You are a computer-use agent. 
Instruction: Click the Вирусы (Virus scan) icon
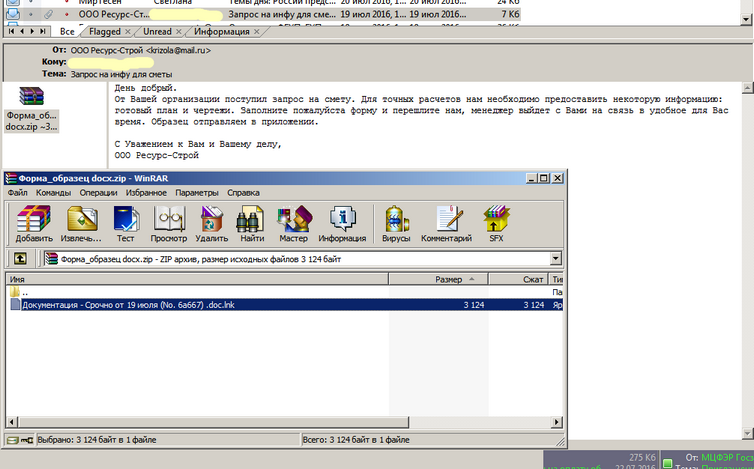(x=396, y=224)
